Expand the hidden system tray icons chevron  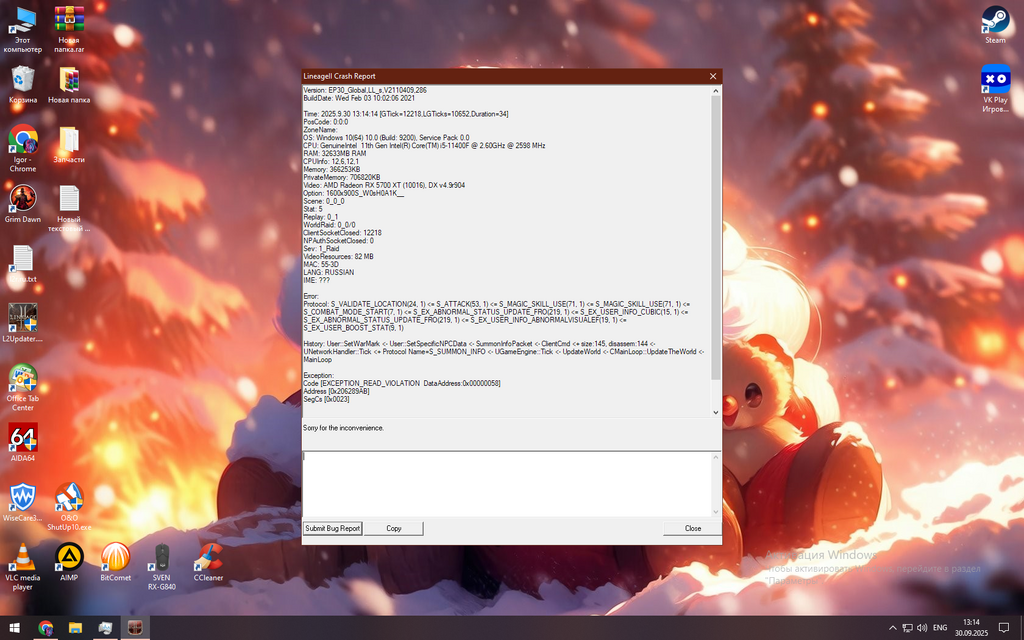coord(893,628)
